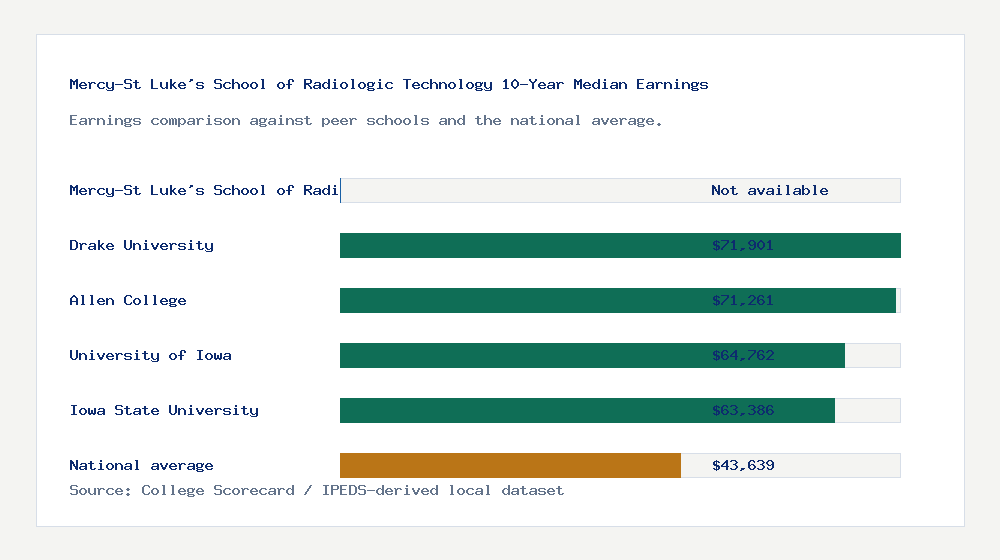
Task: Select the 'Iowa State University' label
Action: pos(164,410)
